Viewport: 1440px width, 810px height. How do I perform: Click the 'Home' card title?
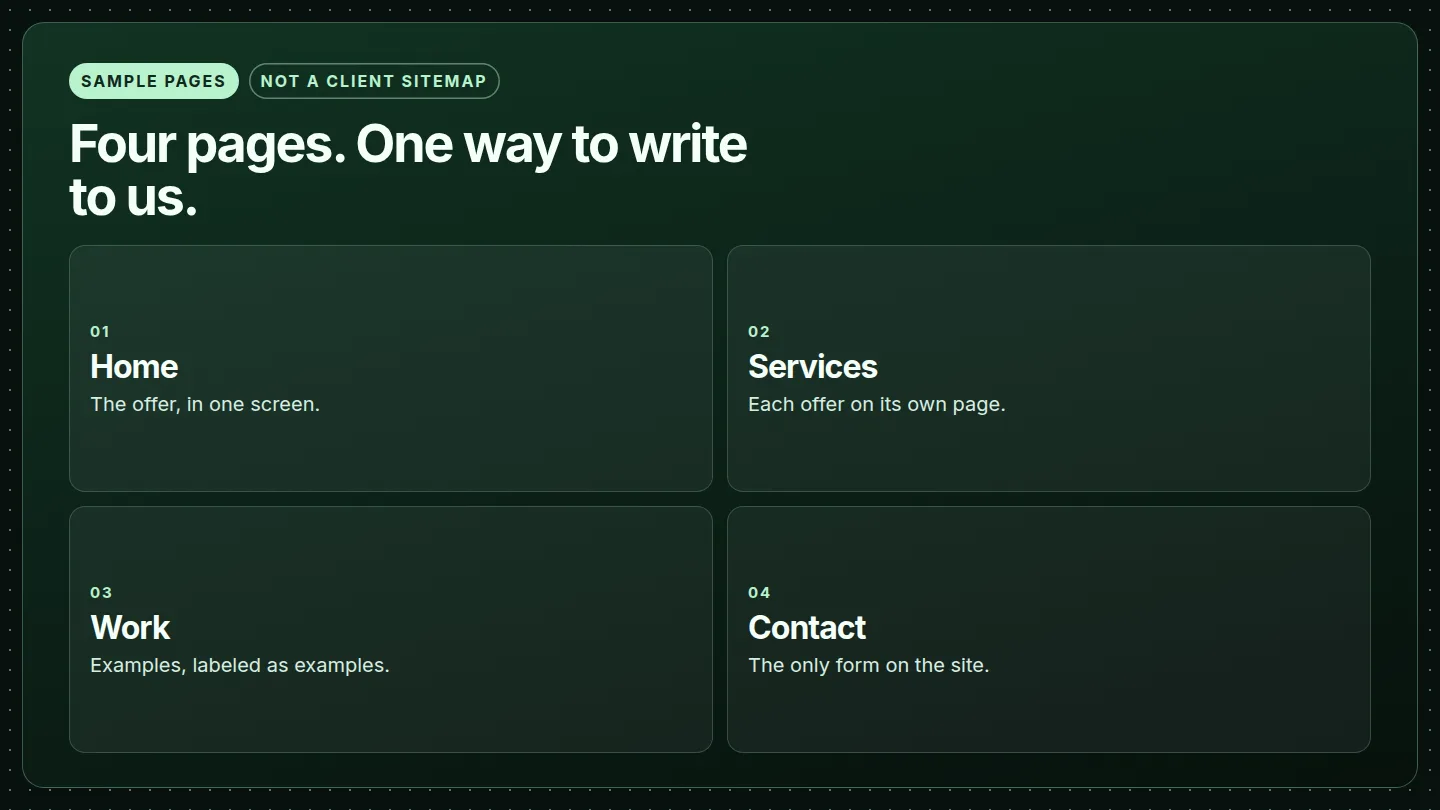click(134, 367)
